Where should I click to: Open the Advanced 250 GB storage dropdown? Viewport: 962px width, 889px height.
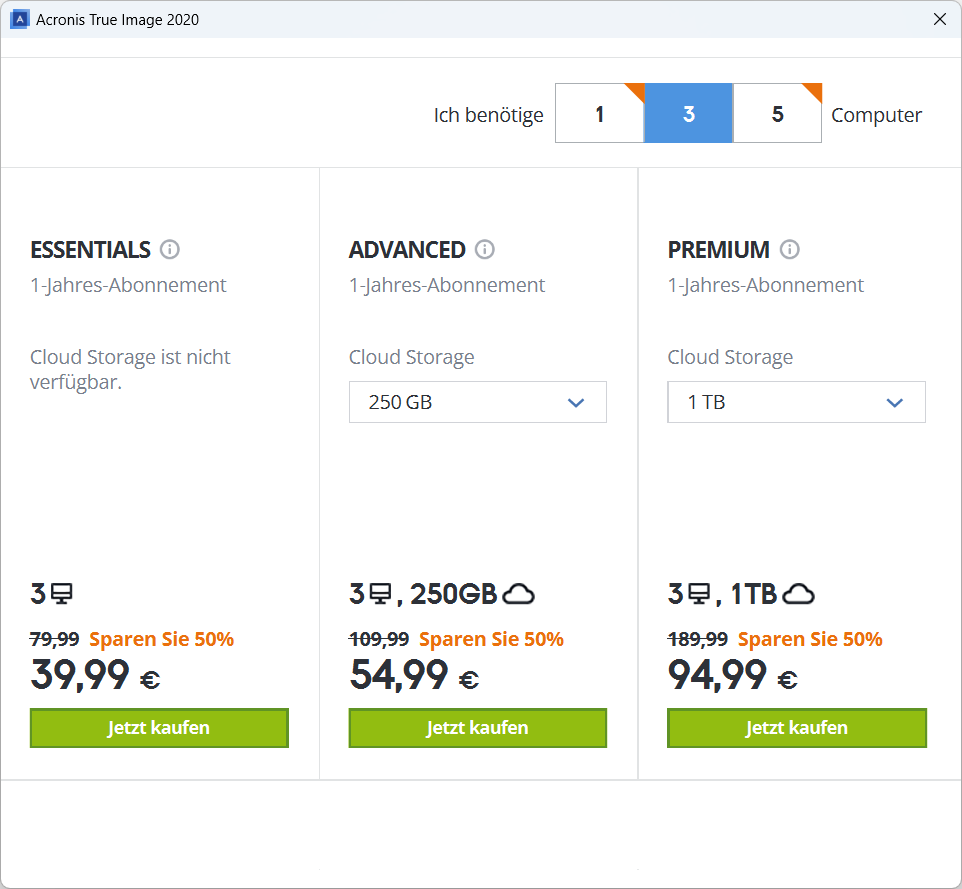[x=477, y=402]
